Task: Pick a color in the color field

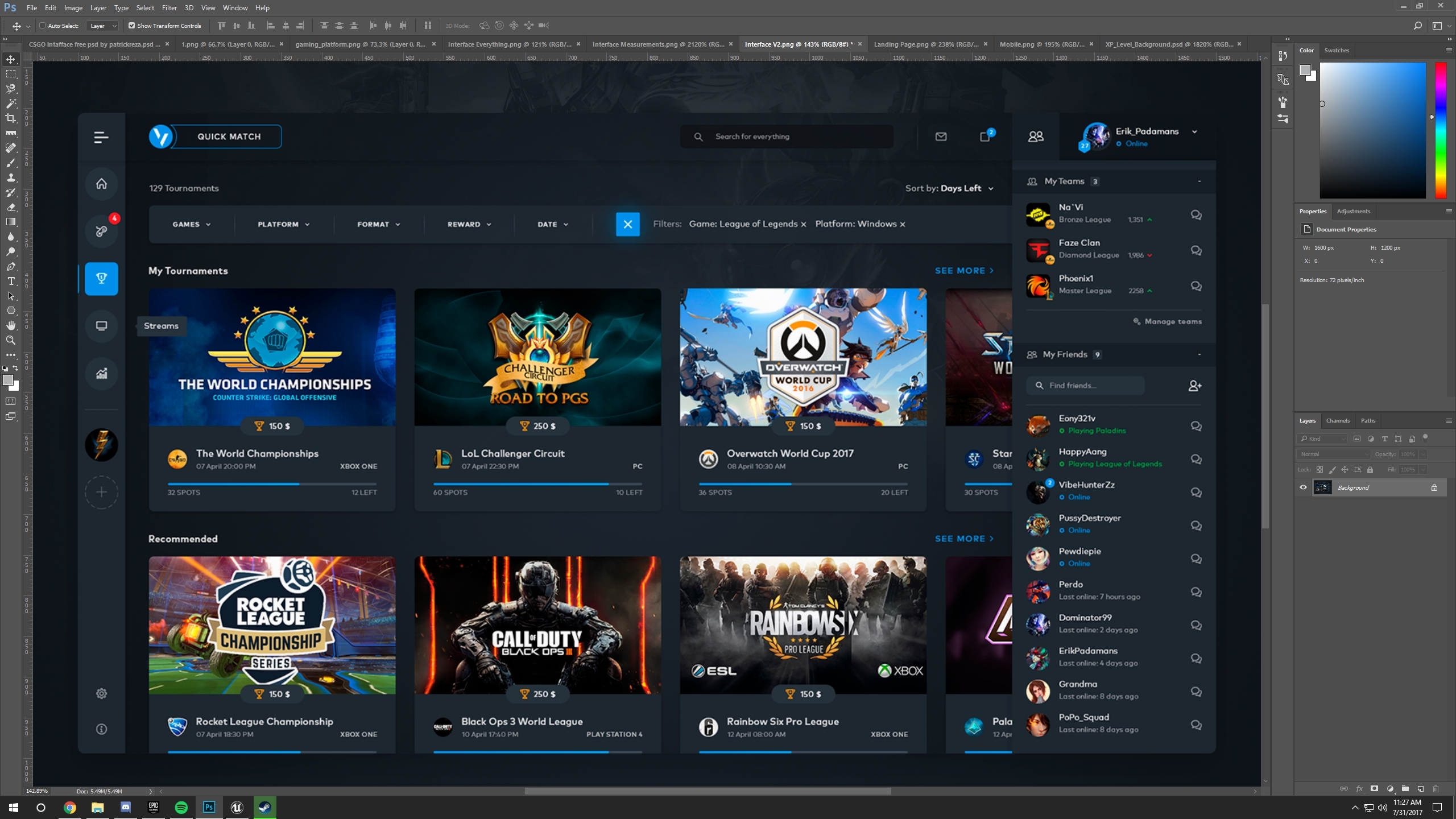Action: click(1372, 130)
